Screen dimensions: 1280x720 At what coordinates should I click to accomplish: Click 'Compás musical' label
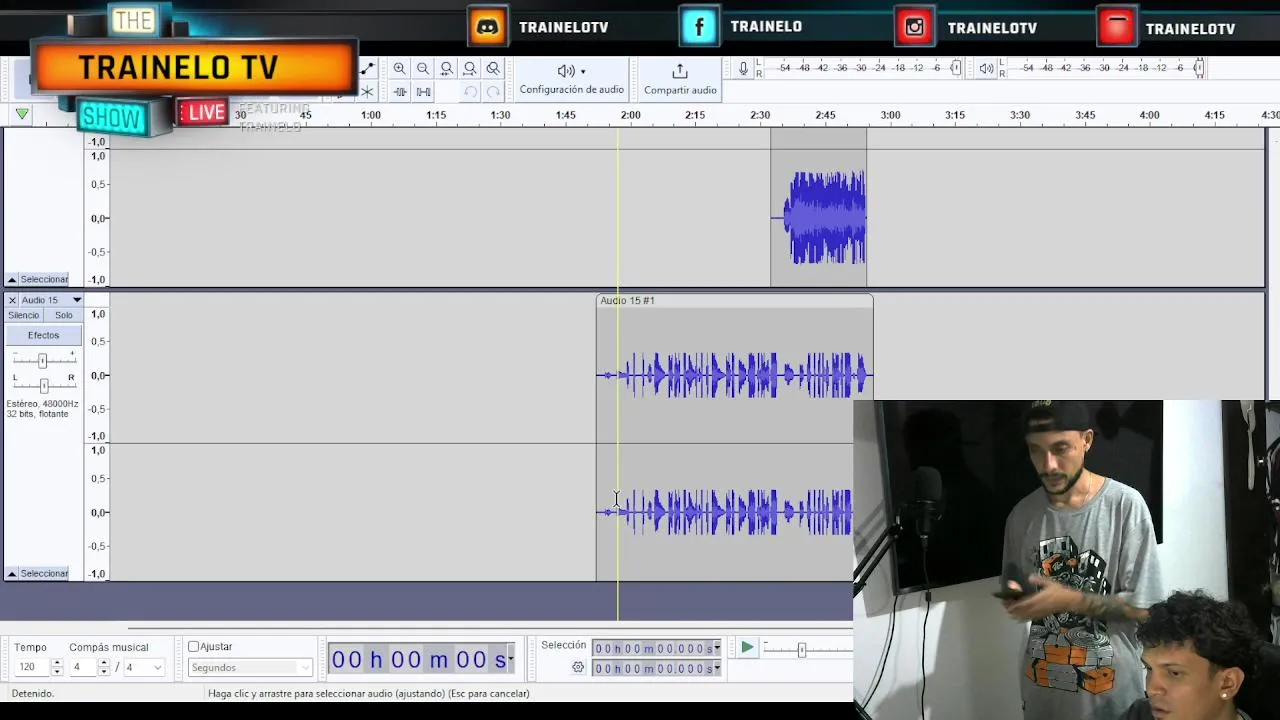click(109, 647)
